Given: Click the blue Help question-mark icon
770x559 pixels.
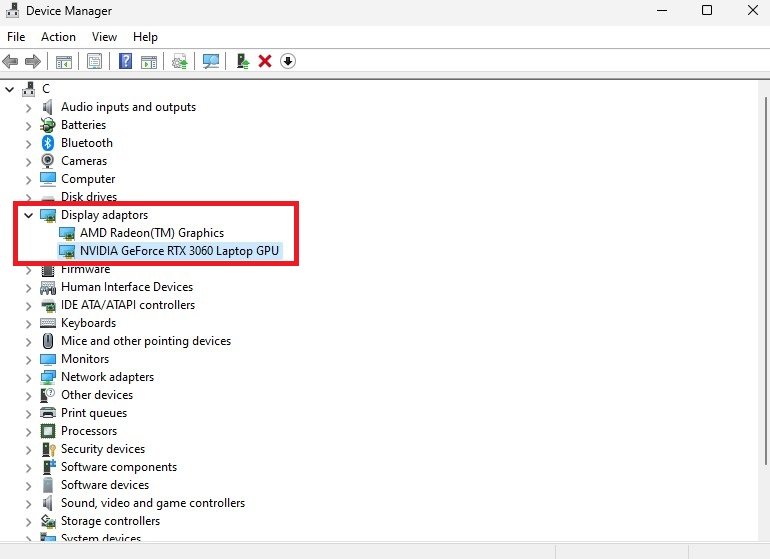Looking at the screenshot, I should coord(125,61).
